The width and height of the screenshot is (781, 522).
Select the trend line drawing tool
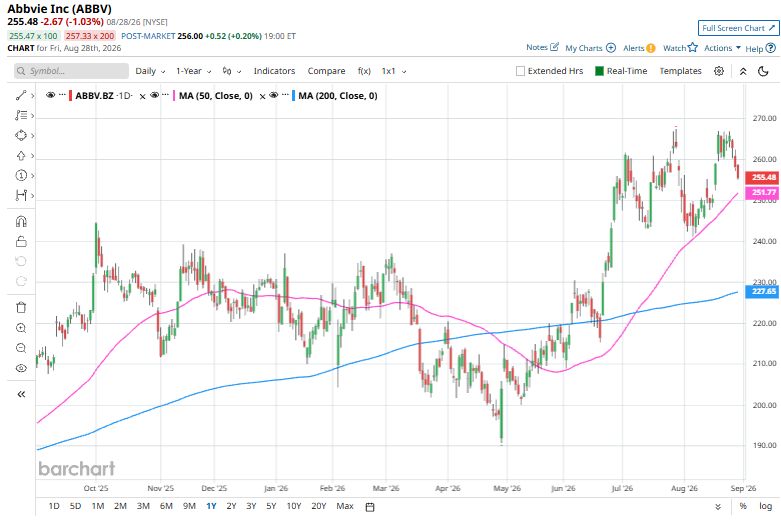[x=21, y=95]
